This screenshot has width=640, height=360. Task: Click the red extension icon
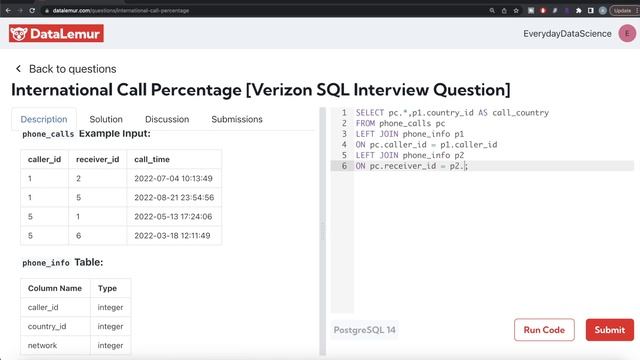point(543,11)
